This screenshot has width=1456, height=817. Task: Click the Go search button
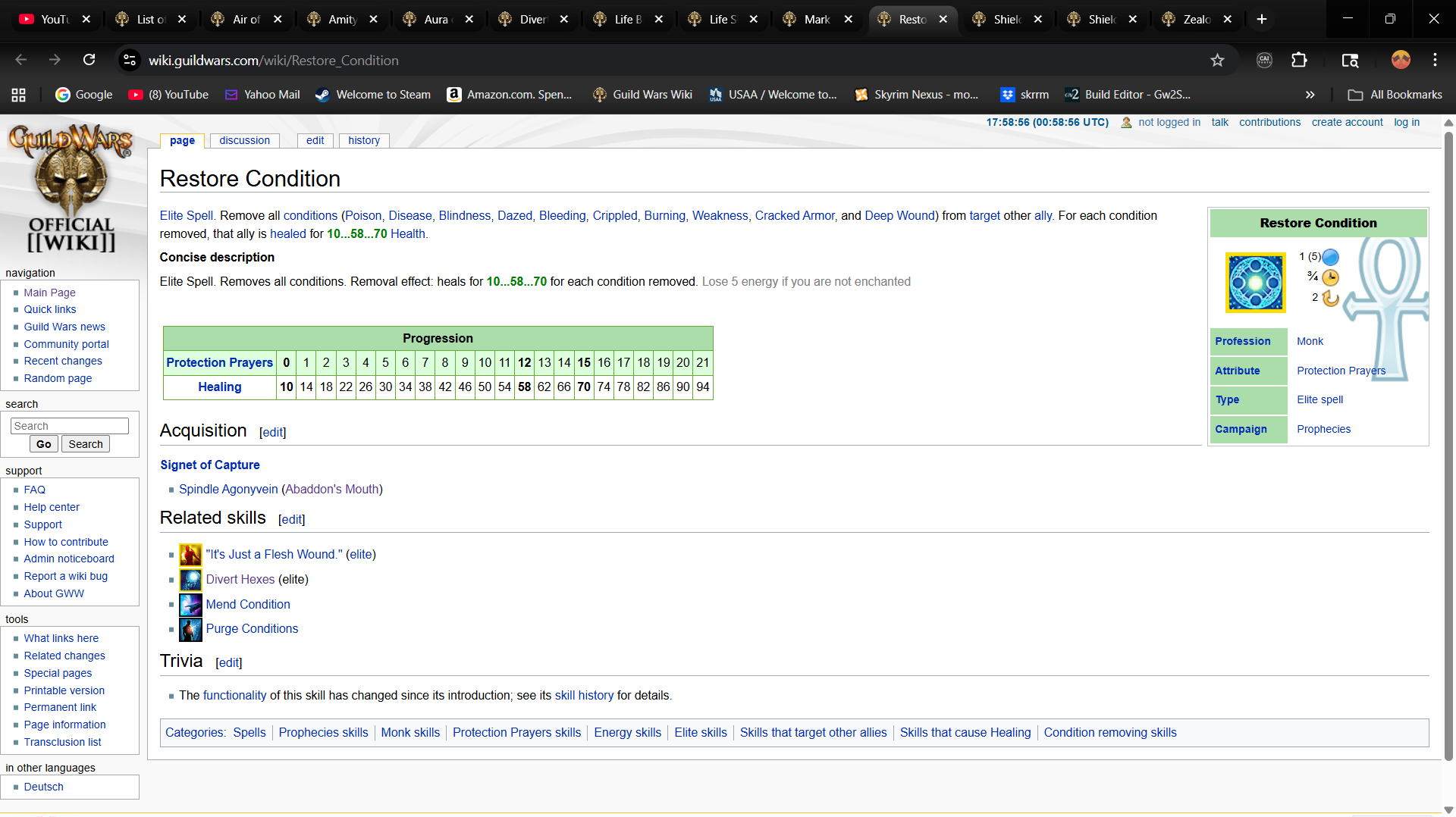(44, 444)
